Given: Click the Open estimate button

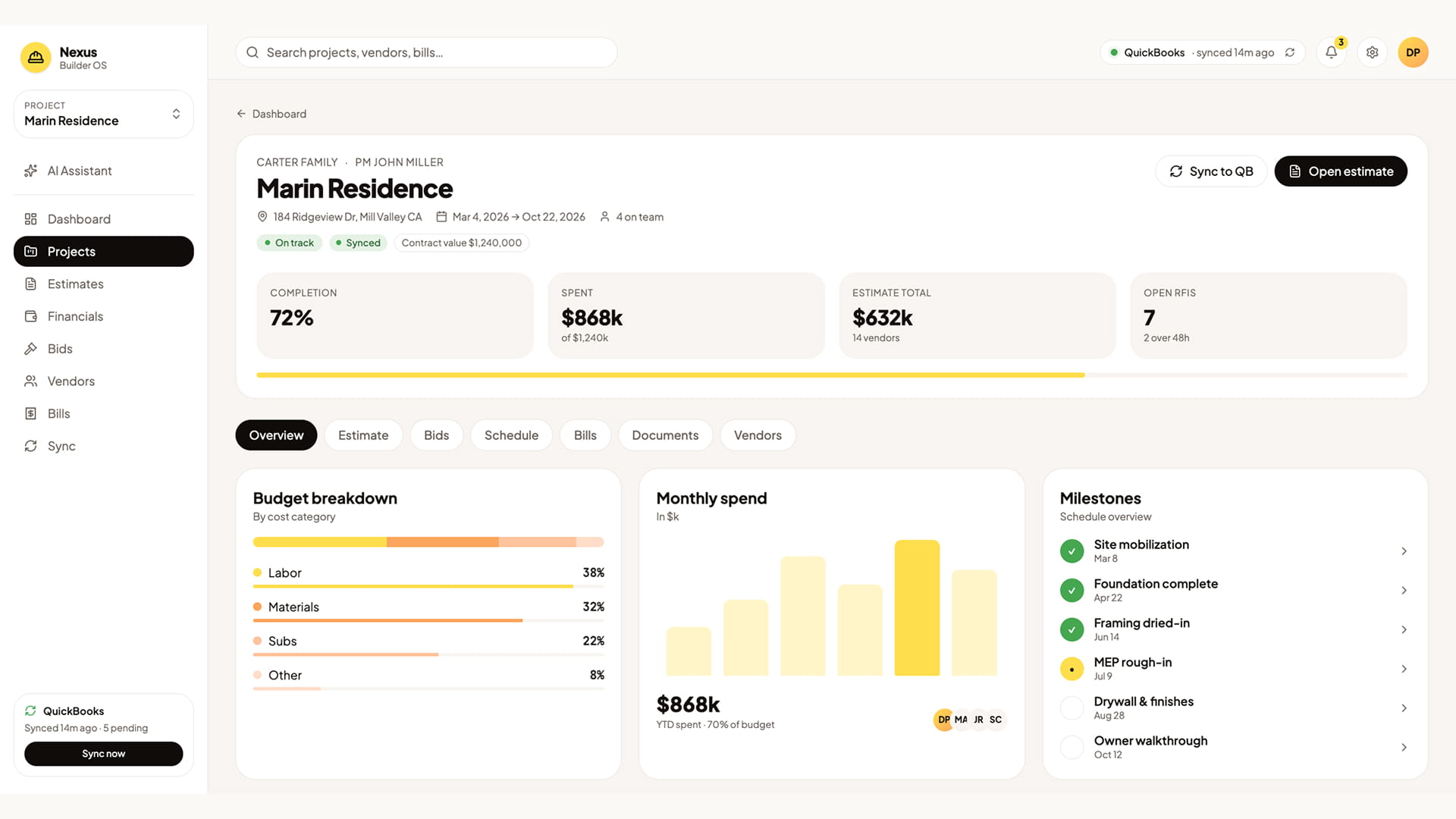Looking at the screenshot, I should 1341,171.
